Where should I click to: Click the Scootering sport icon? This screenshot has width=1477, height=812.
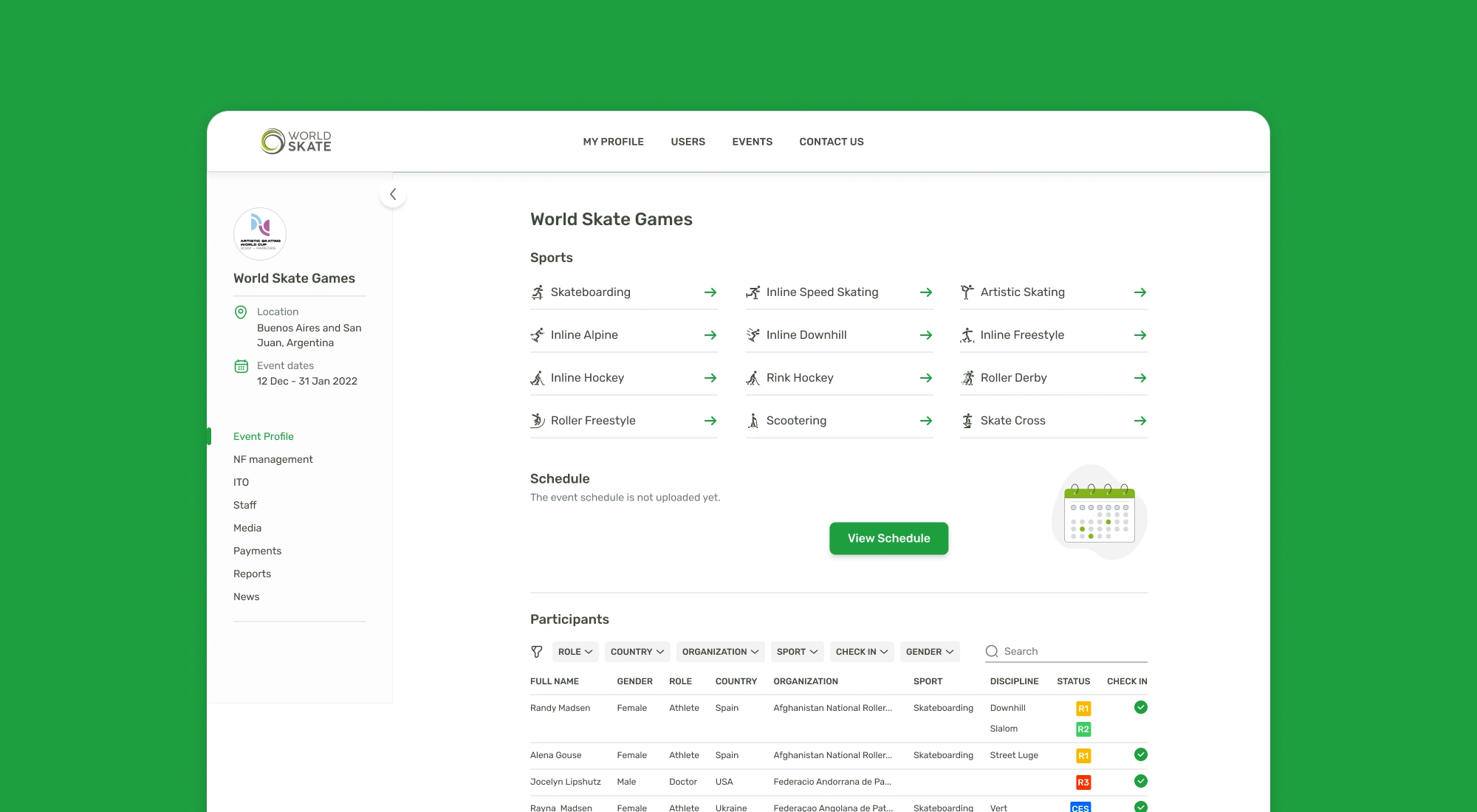[753, 421]
